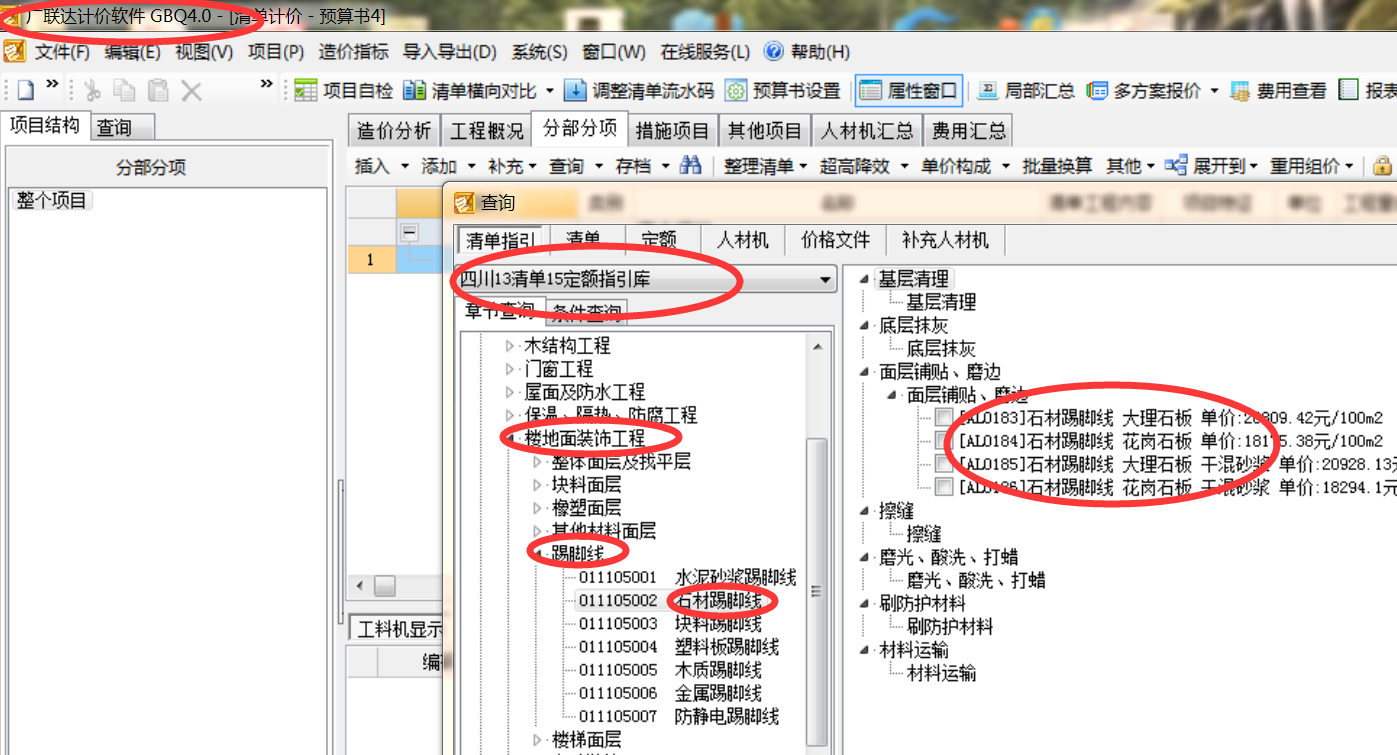Open the 窗口(W) menu
1397x755 pixels.
click(614, 52)
